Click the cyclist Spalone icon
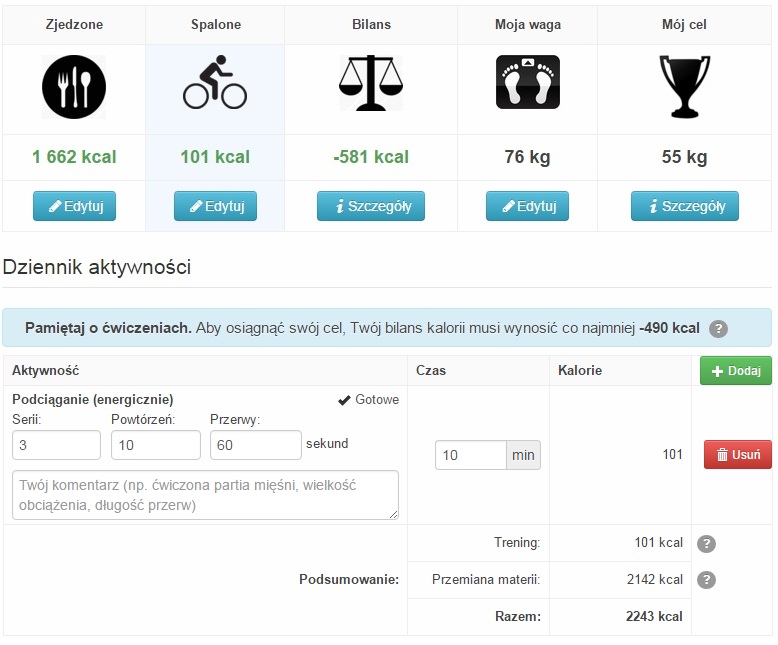 pyautogui.click(x=215, y=82)
